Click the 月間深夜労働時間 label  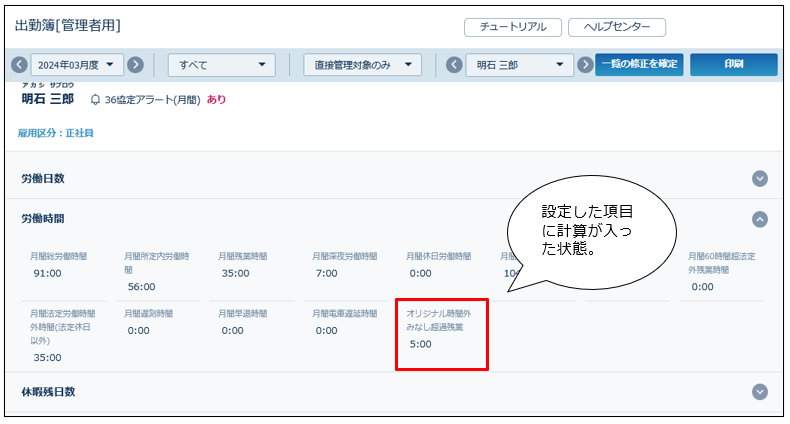[x=345, y=256]
